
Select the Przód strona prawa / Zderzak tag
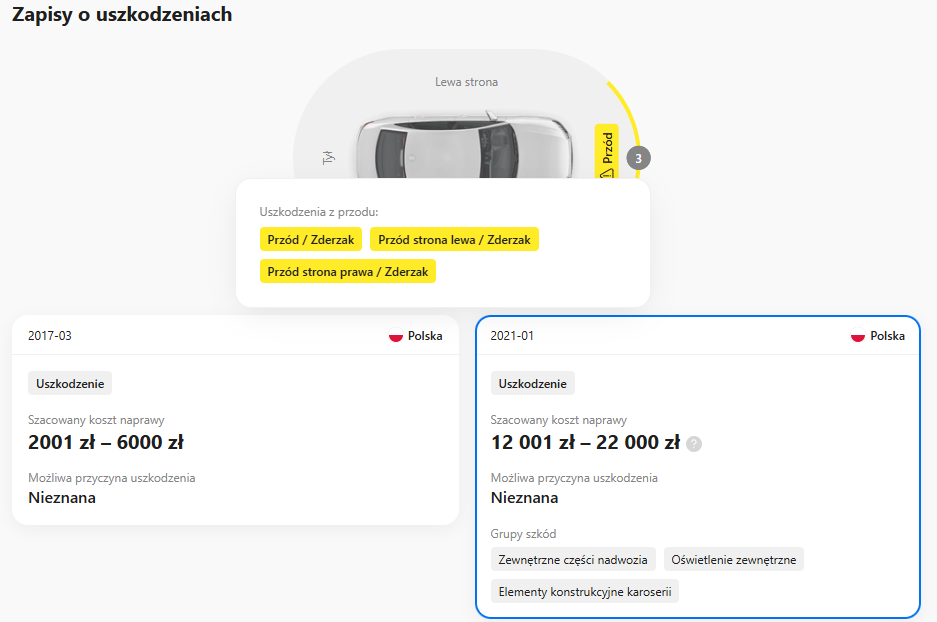click(x=348, y=271)
